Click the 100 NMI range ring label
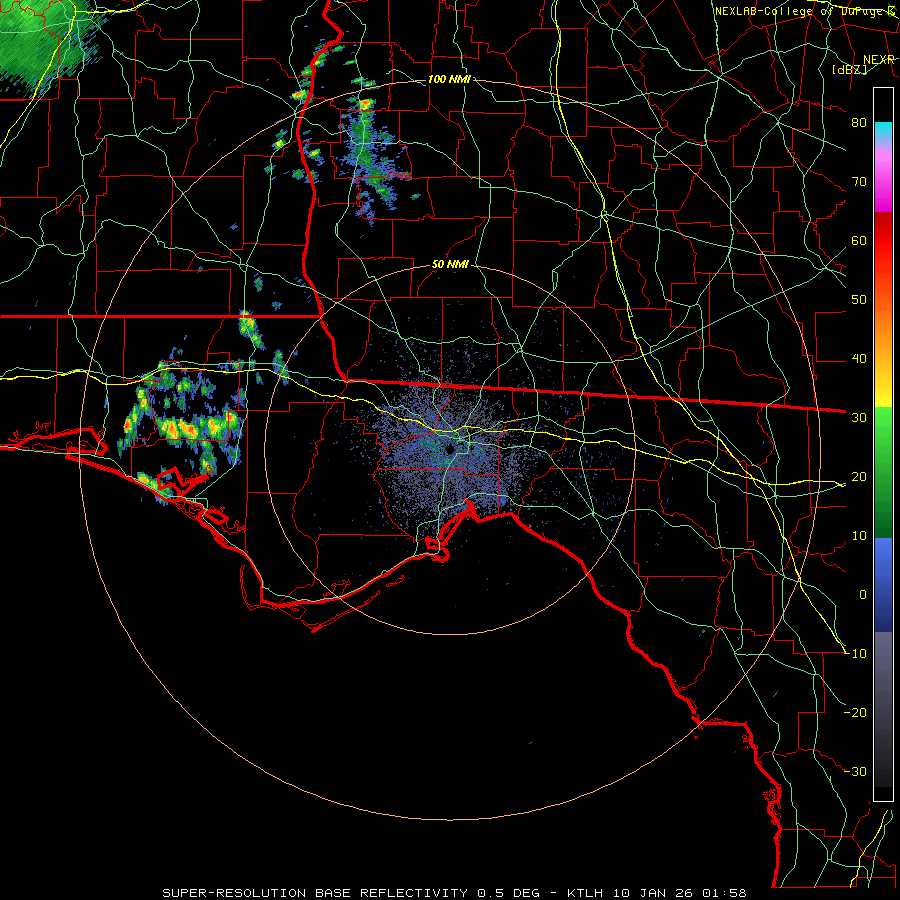Image resolution: width=900 pixels, height=900 pixels. tap(449, 79)
